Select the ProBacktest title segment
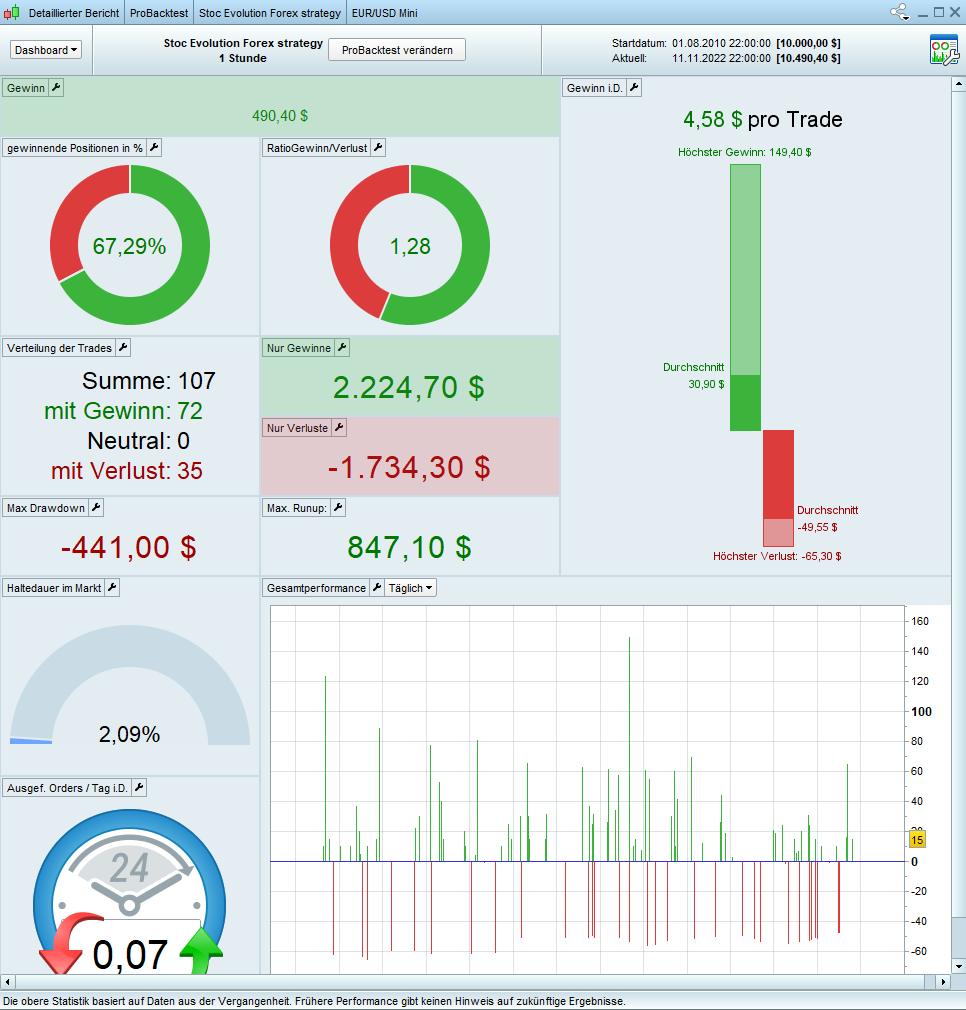966x1010 pixels. click(159, 13)
